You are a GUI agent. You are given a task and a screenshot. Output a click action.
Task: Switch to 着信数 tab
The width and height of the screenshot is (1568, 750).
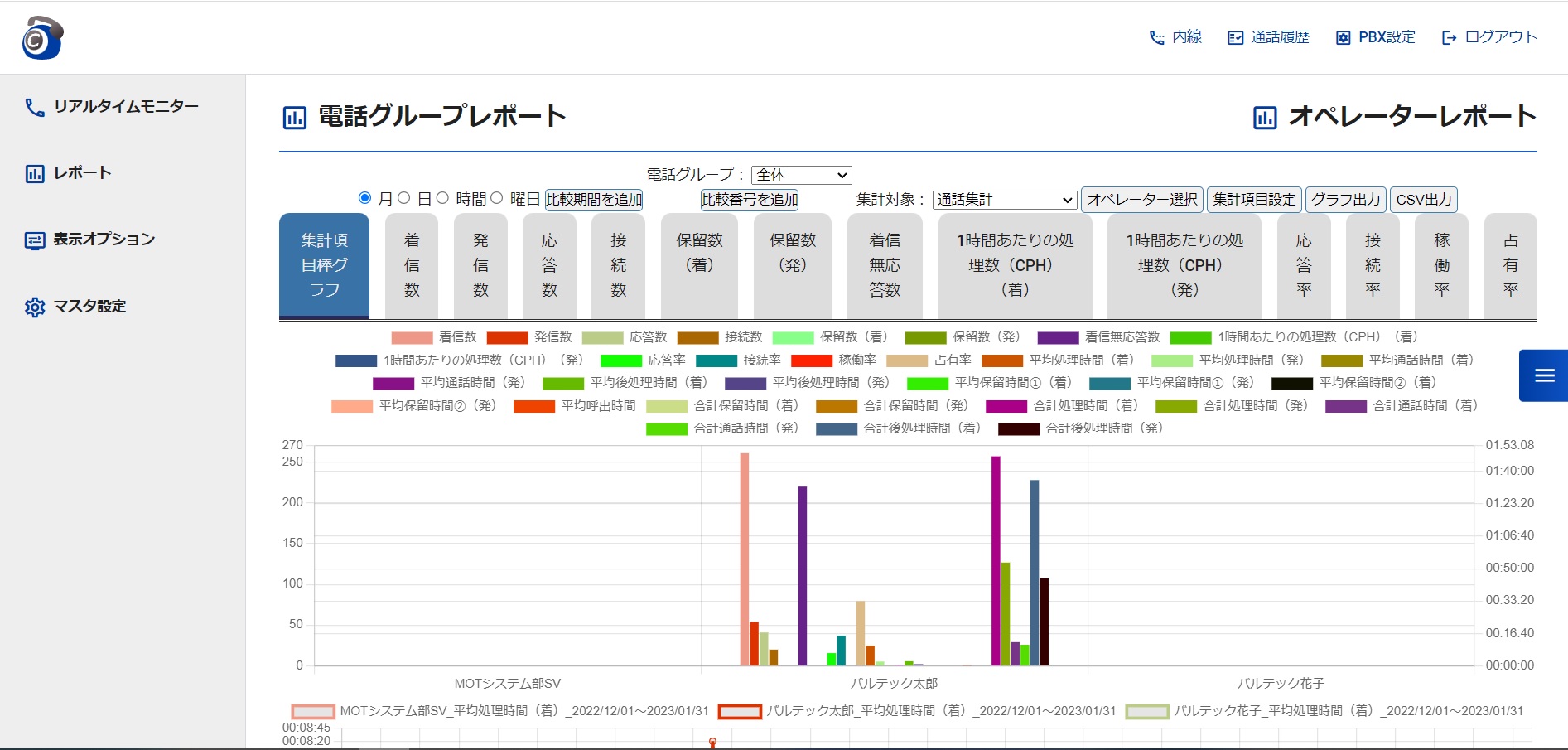[412, 265]
